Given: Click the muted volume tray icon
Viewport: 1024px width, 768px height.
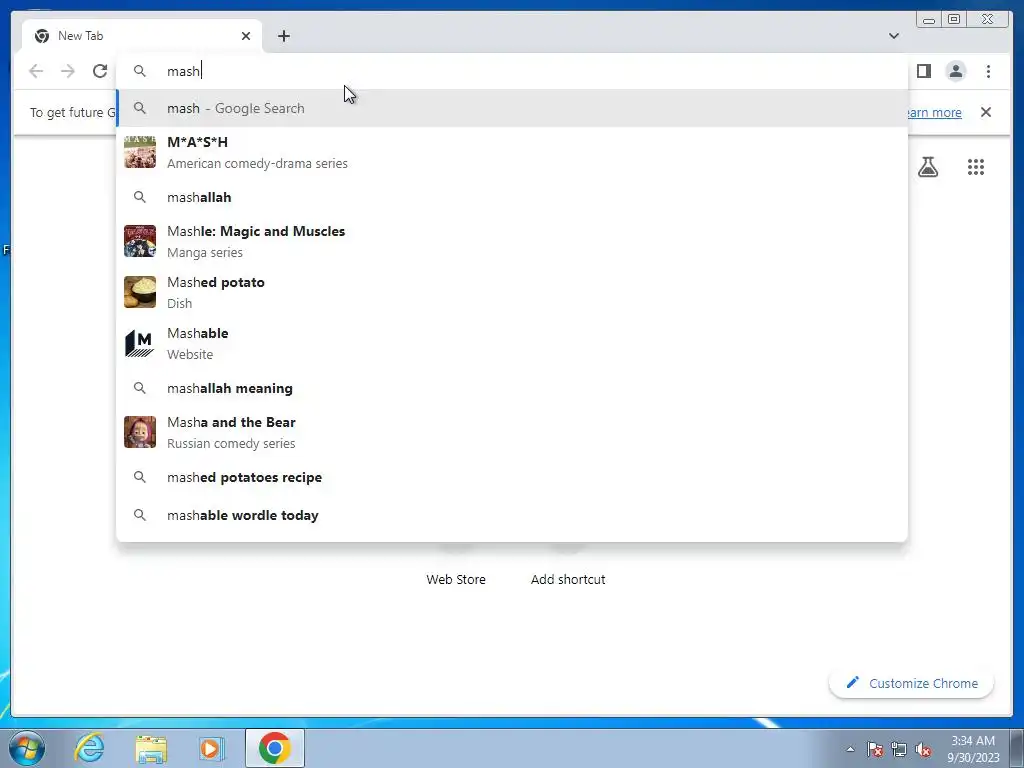Looking at the screenshot, I should pos(923,749).
